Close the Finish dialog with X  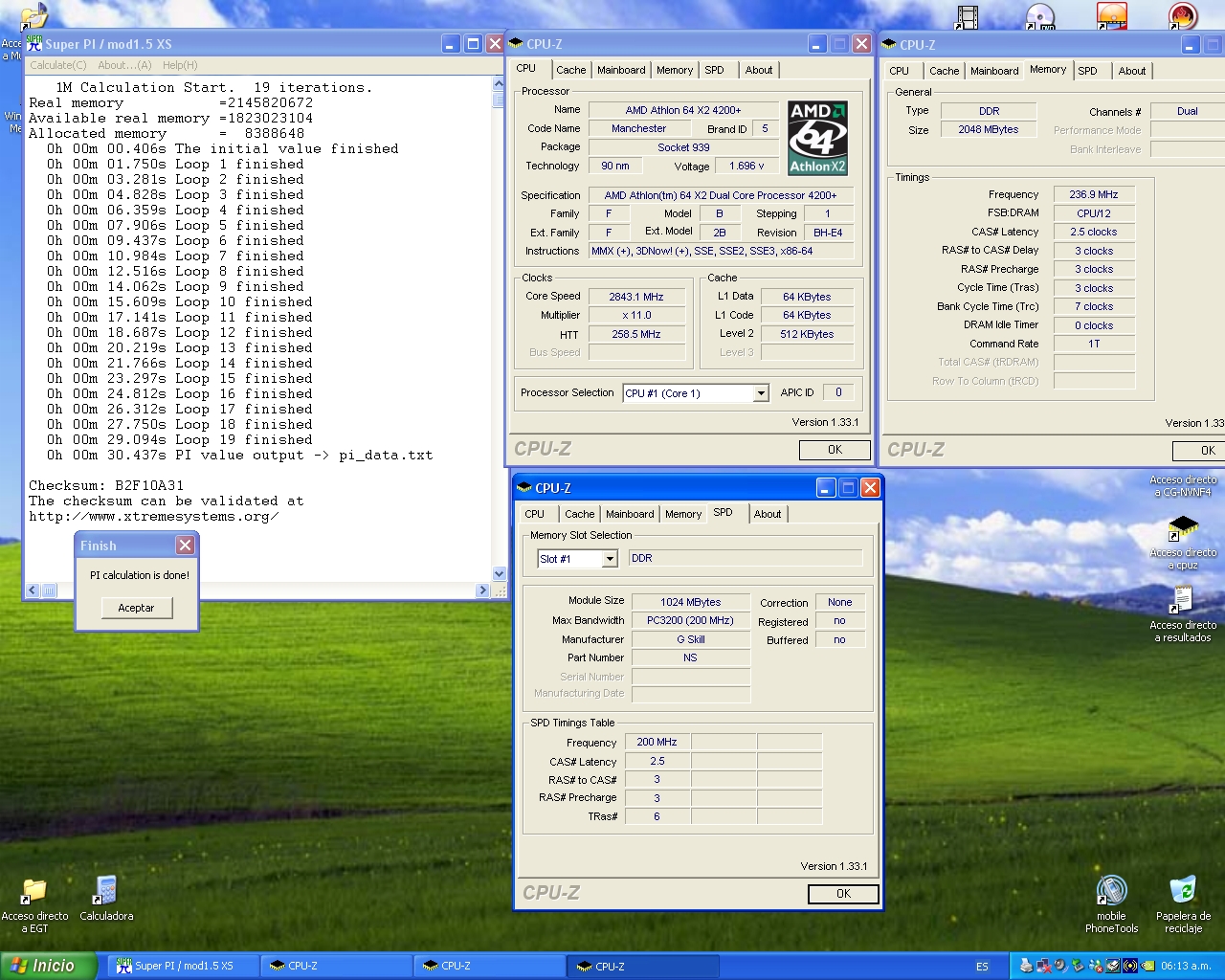pyautogui.click(x=185, y=545)
